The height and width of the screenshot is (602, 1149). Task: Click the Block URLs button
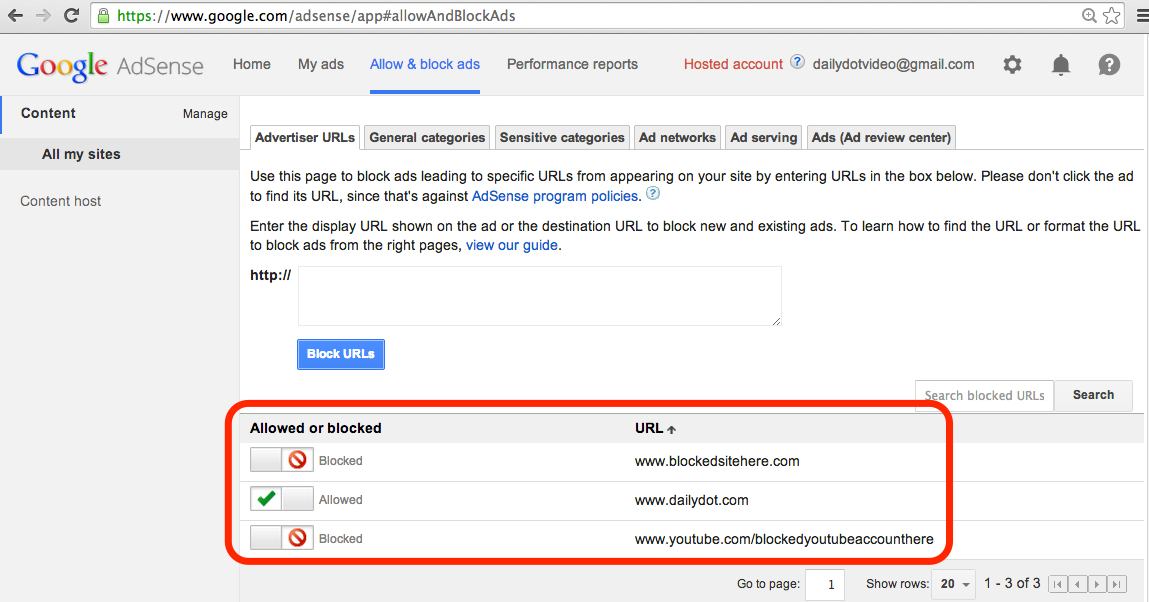click(x=341, y=354)
